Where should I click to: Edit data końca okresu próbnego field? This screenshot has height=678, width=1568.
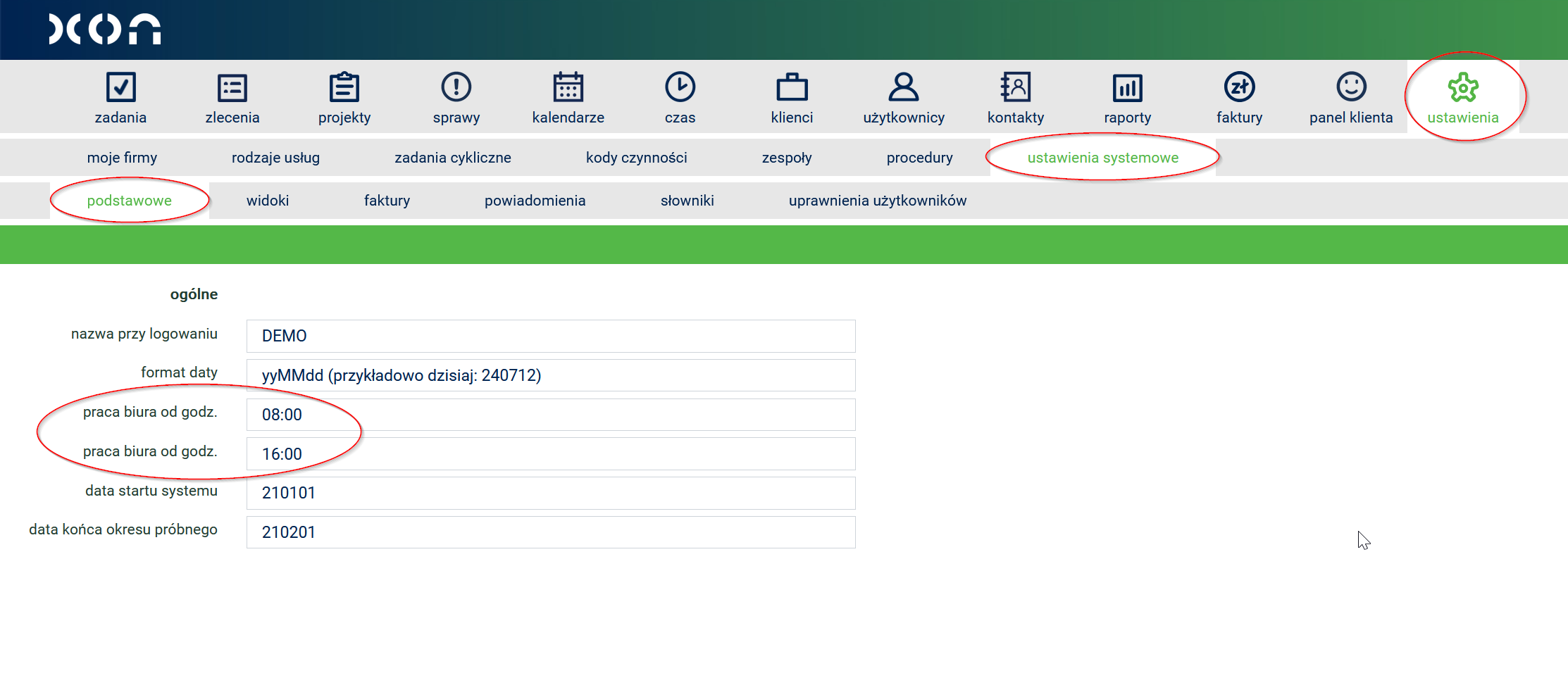click(x=551, y=532)
